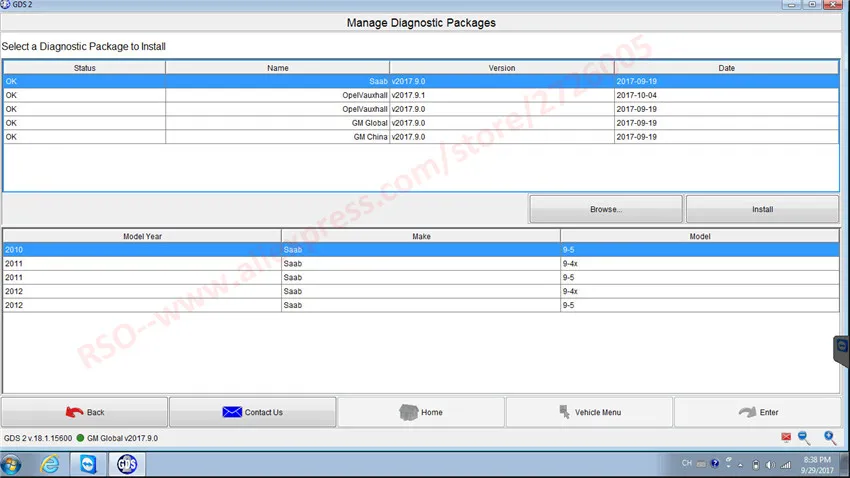This screenshot has height=478, width=850.
Task: Click the packages Date column header
Action: [726, 68]
